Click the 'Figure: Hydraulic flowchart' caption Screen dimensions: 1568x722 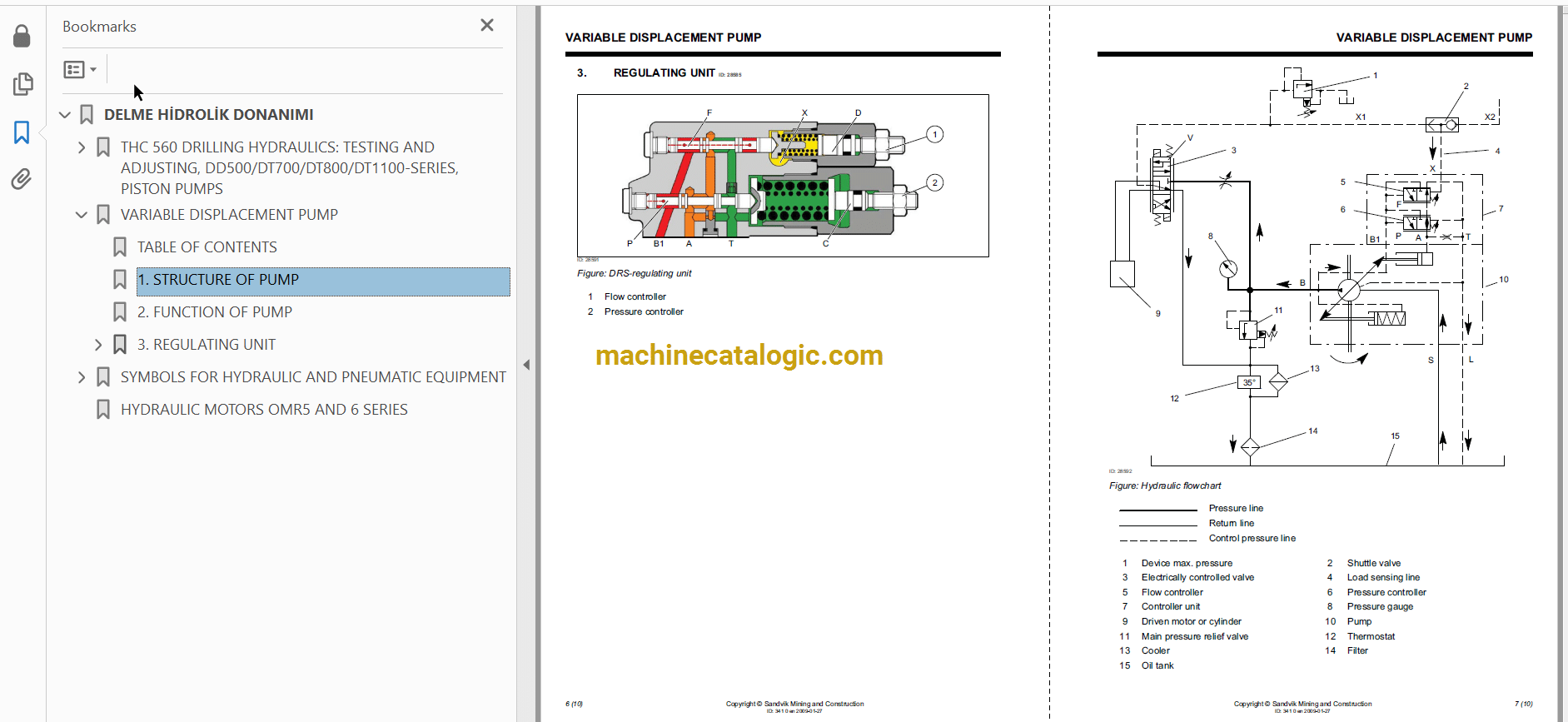[1165, 485]
